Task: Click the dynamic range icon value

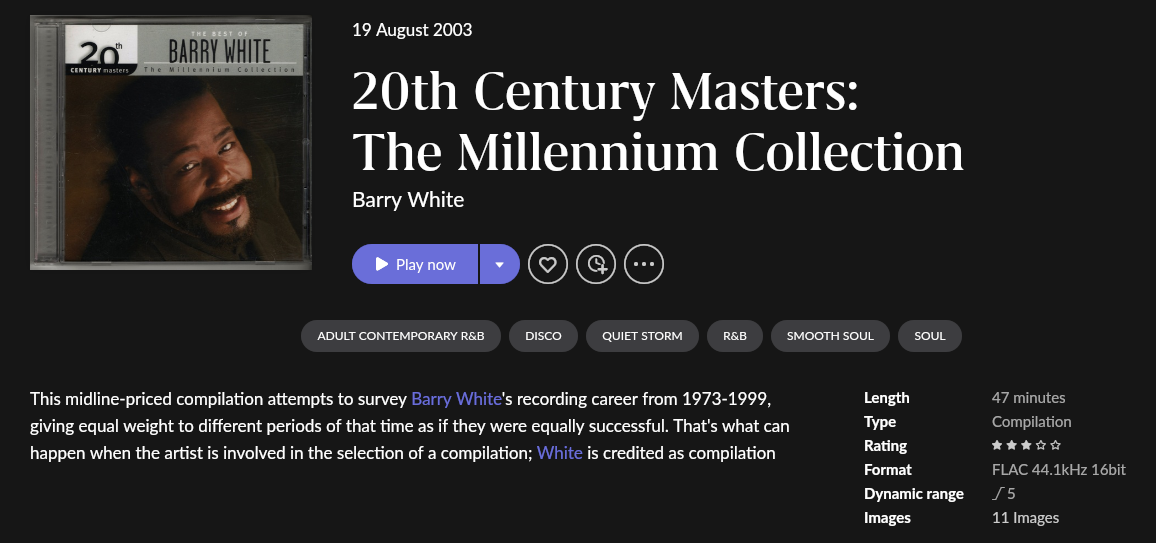Action: click(x=1004, y=494)
